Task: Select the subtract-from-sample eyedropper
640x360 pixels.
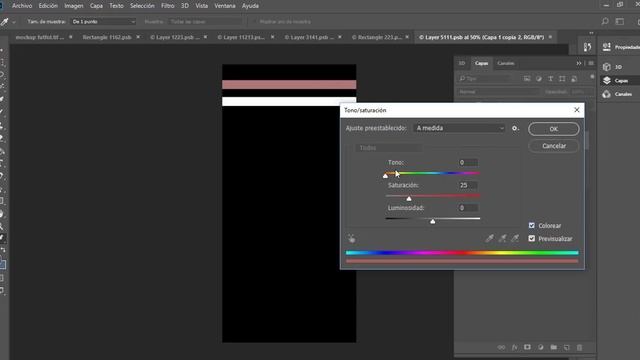Action: pos(515,238)
